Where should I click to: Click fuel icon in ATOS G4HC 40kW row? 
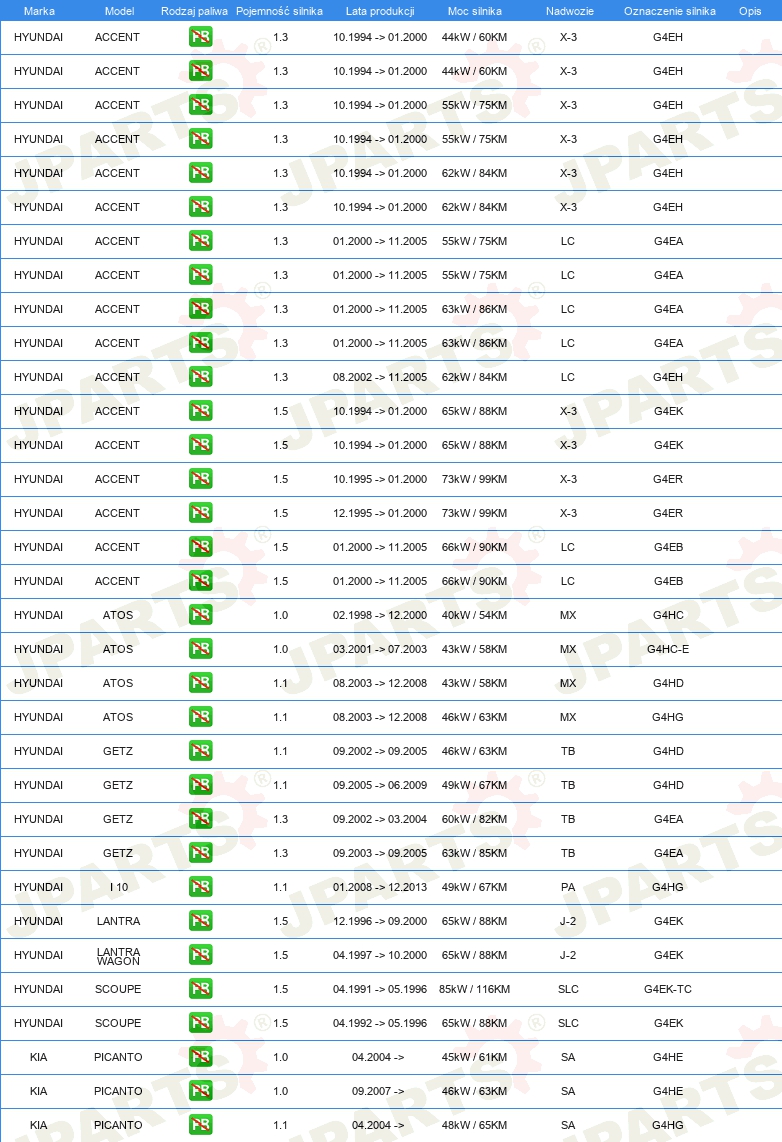tap(201, 615)
